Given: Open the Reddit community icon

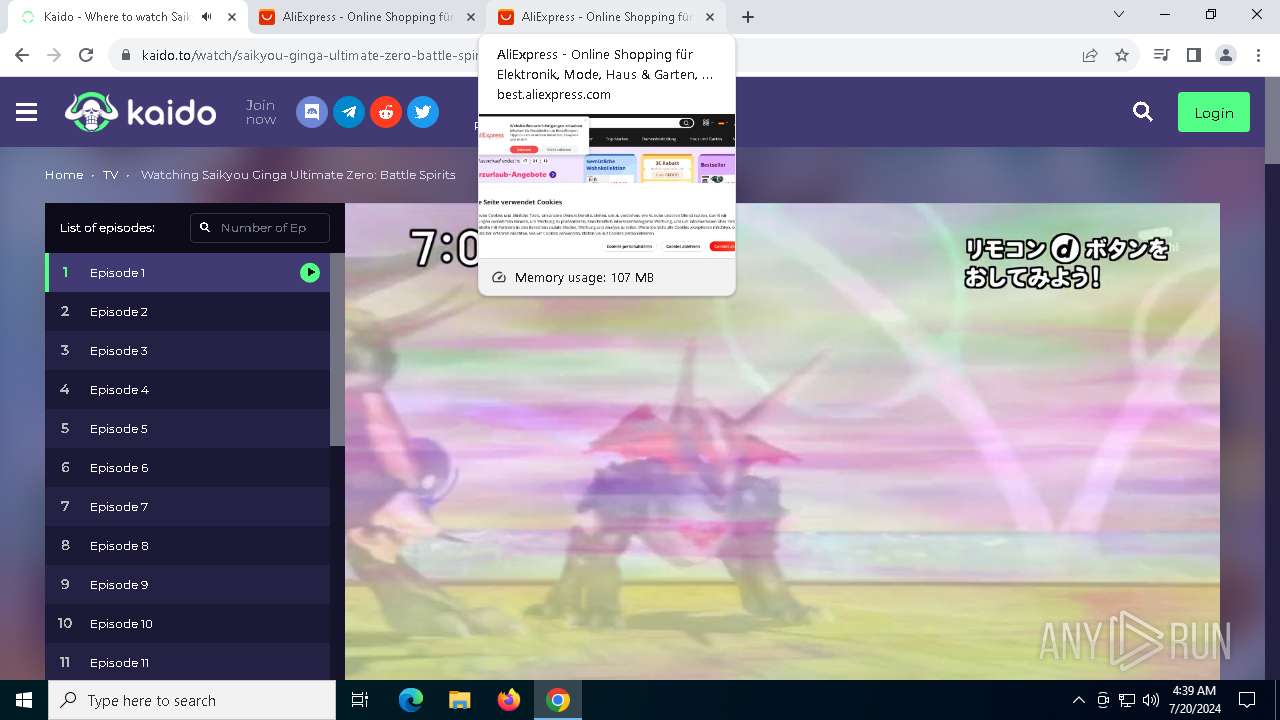Looking at the screenshot, I should click(386, 112).
